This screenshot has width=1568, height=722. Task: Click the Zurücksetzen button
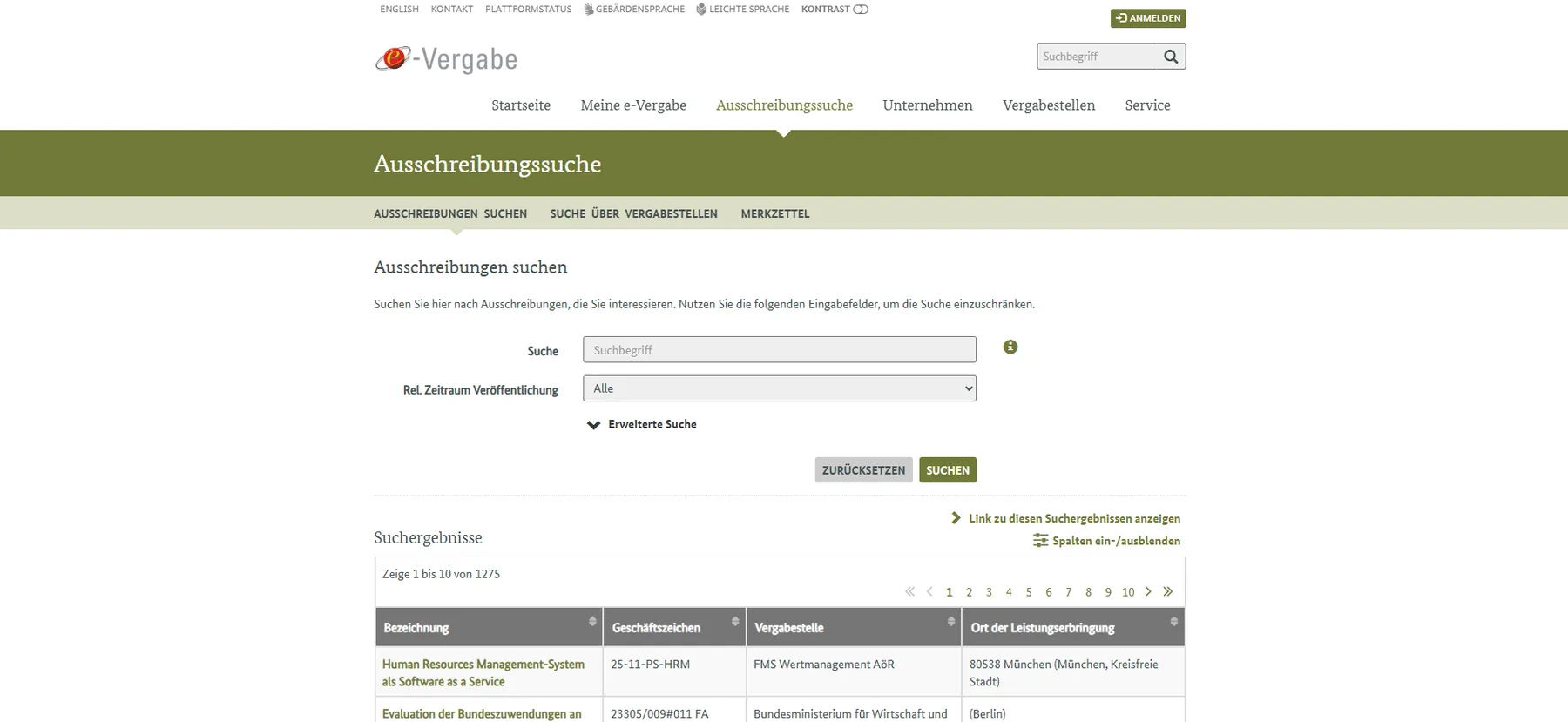[863, 470]
